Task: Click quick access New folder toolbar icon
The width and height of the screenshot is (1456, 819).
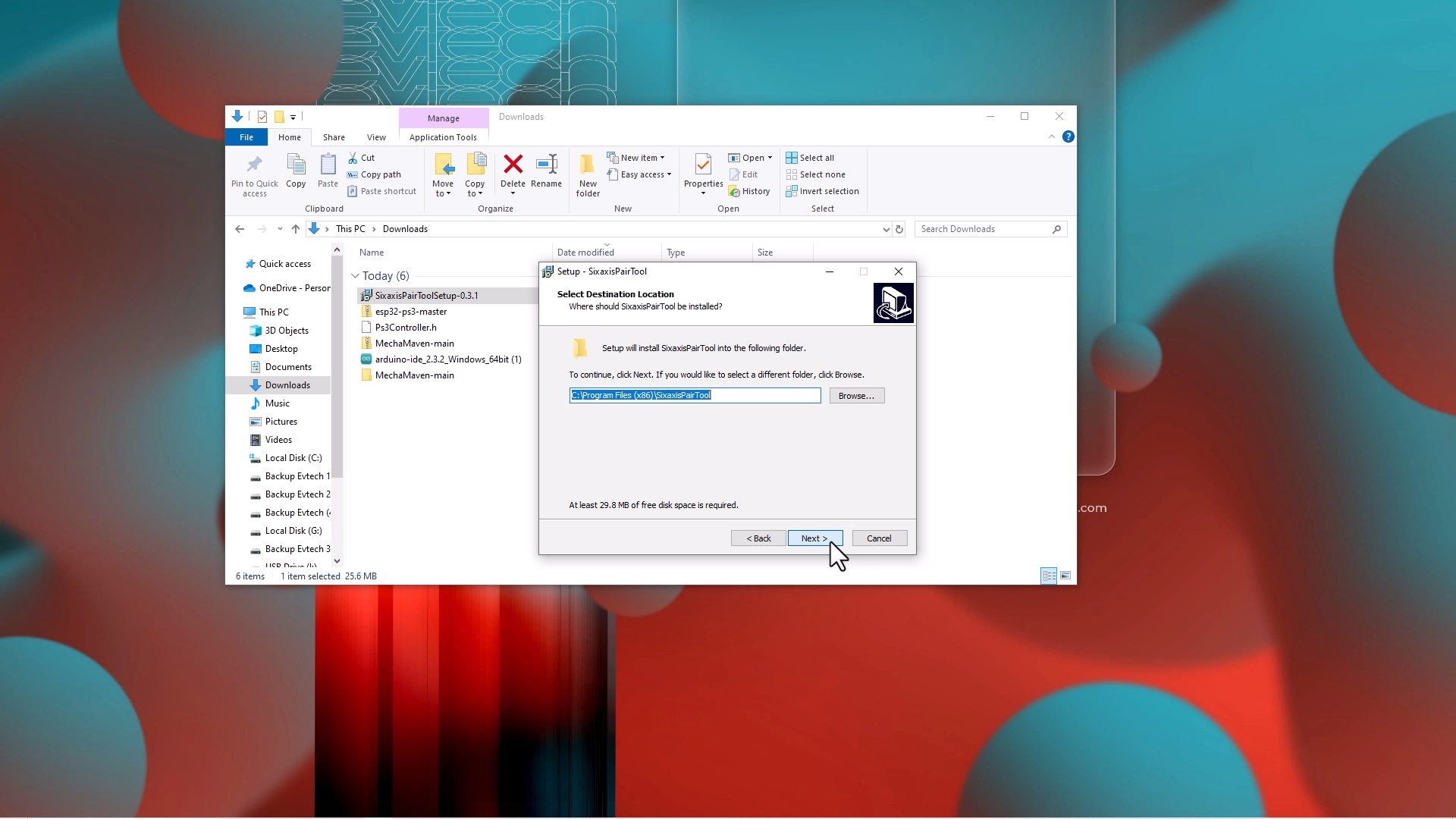Action: pyautogui.click(x=279, y=117)
